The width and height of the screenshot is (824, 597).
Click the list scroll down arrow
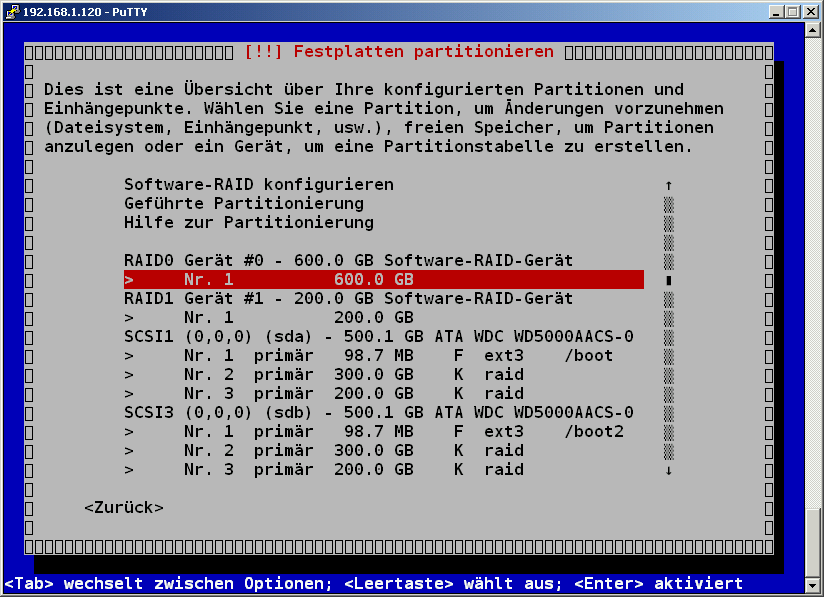coord(668,470)
